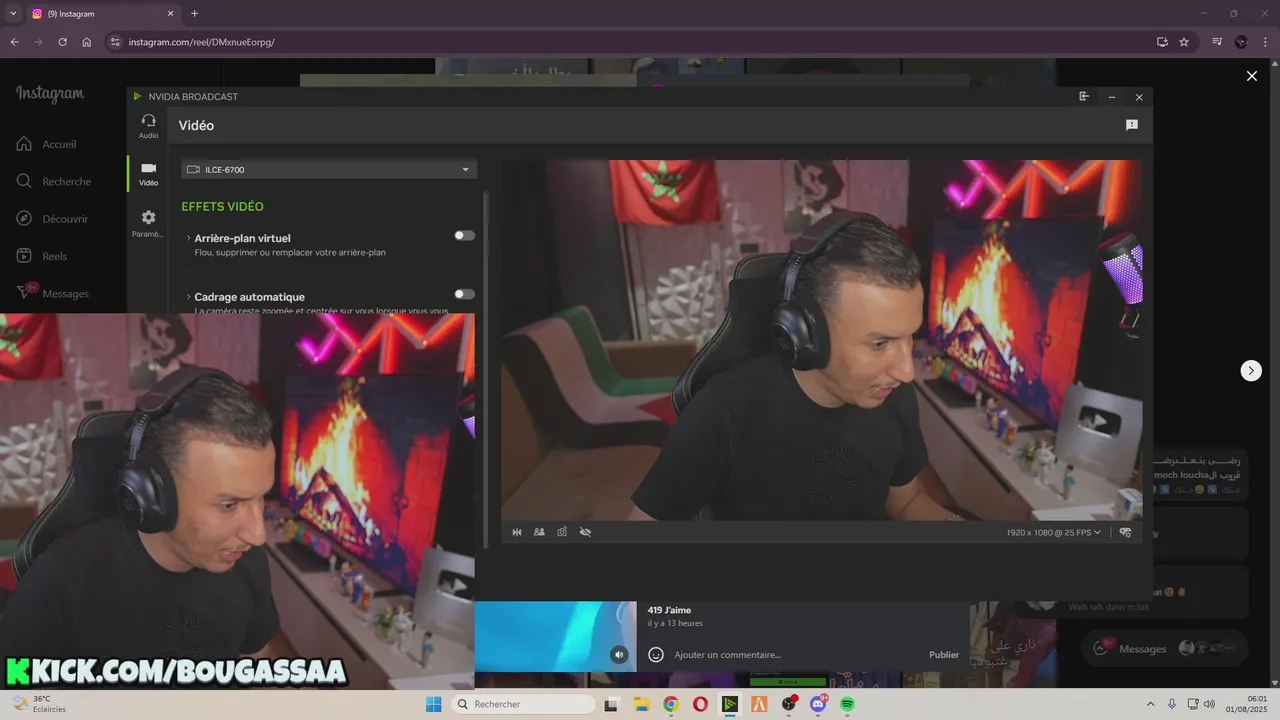1280x720 pixels.
Task: Open camera settings icon beside resolution
Action: [x=1125, y=533]
